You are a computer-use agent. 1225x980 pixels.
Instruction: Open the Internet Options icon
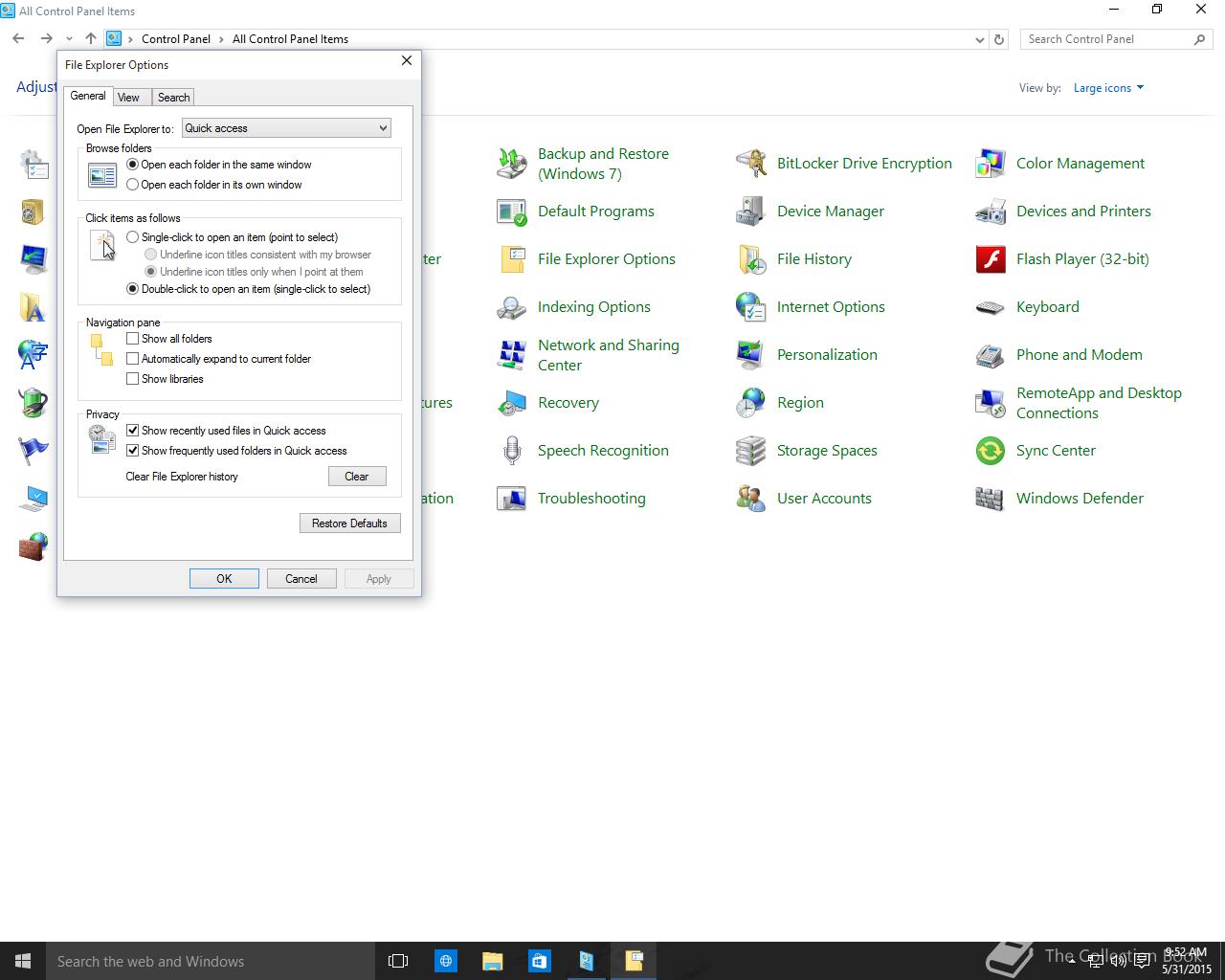click(751, 307)
